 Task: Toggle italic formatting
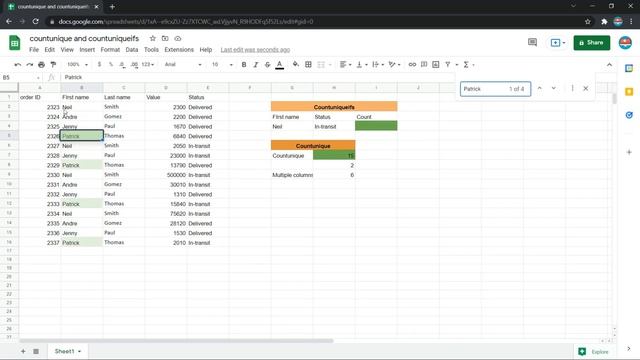[x=256, y=64]
